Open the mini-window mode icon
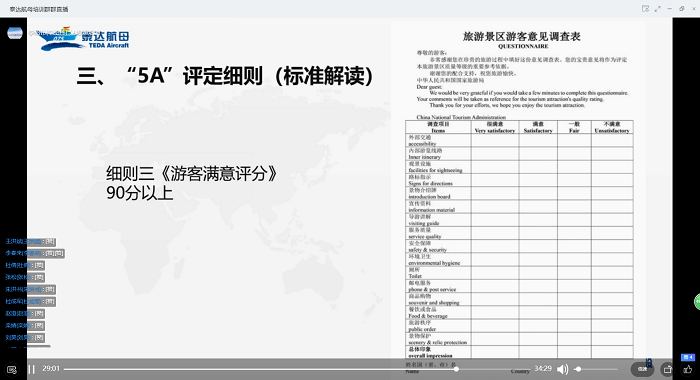 (645, 8)
